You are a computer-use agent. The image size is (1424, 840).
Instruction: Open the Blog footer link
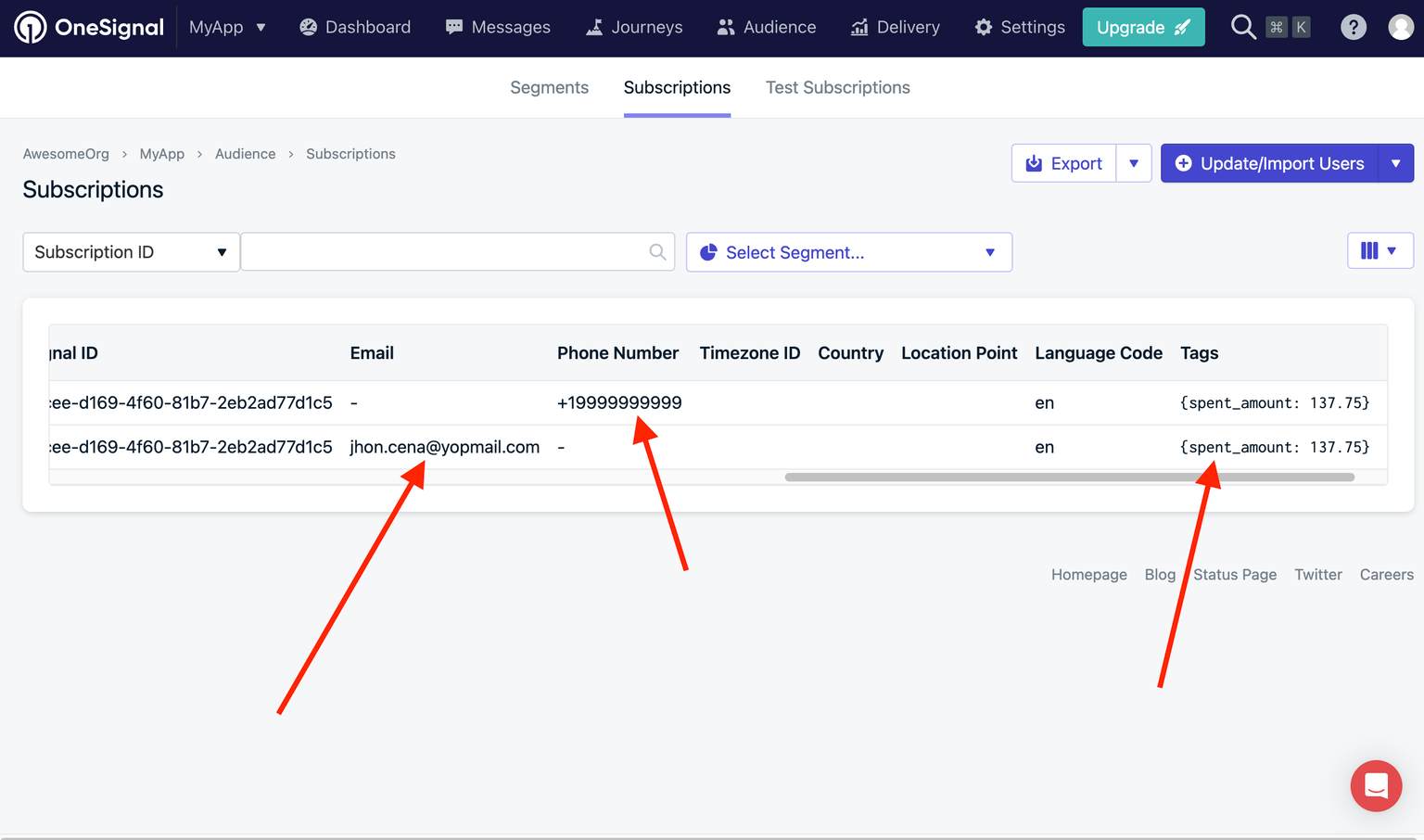point(1160,575)
